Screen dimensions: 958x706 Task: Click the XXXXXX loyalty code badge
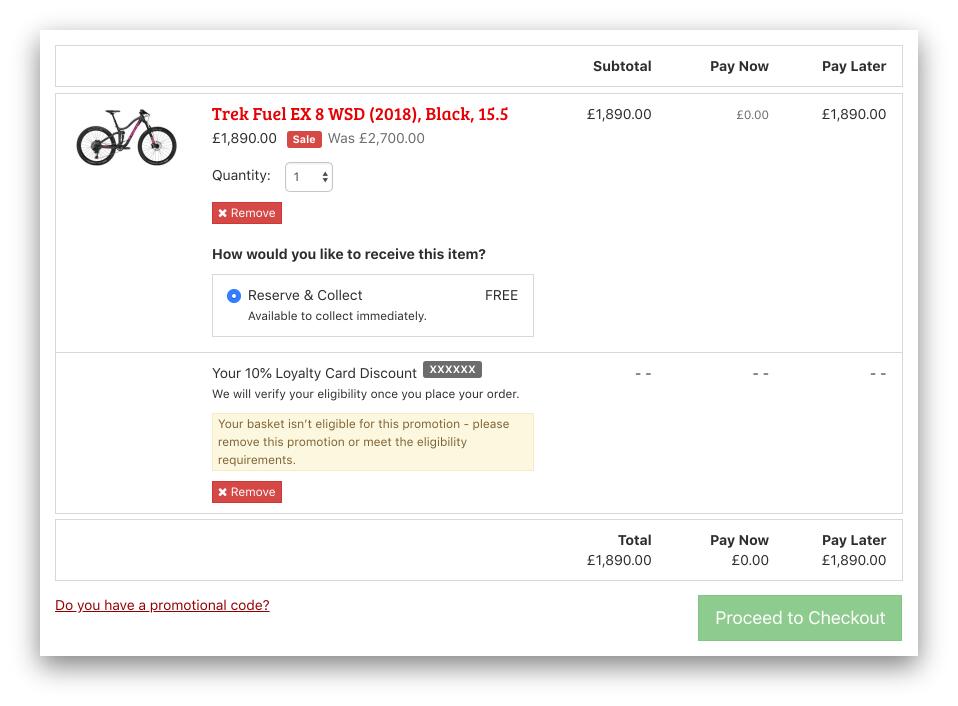(x=452, y=369)
